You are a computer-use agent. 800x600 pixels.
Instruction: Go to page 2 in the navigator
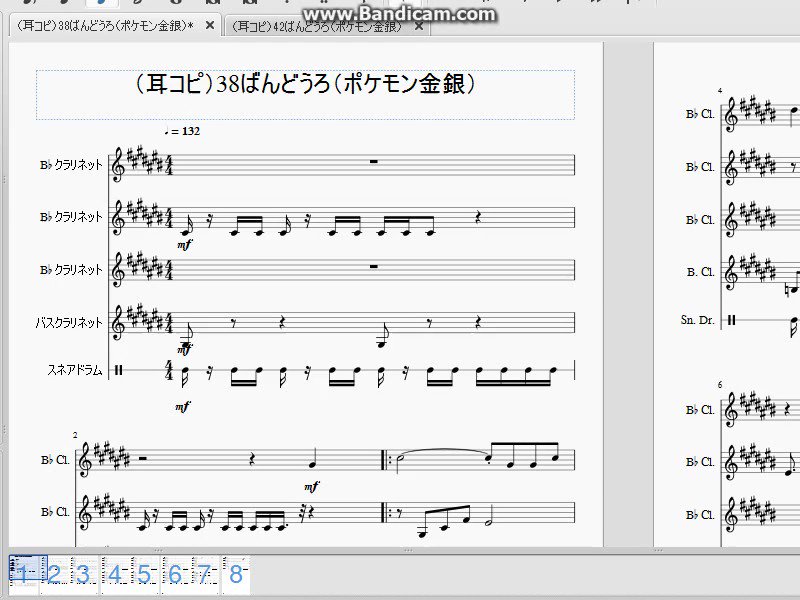pyautogui.click(x=54, y=574)
